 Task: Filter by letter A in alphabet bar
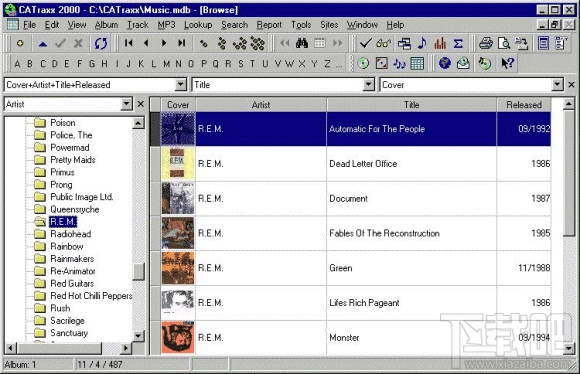tap(17, 64)
